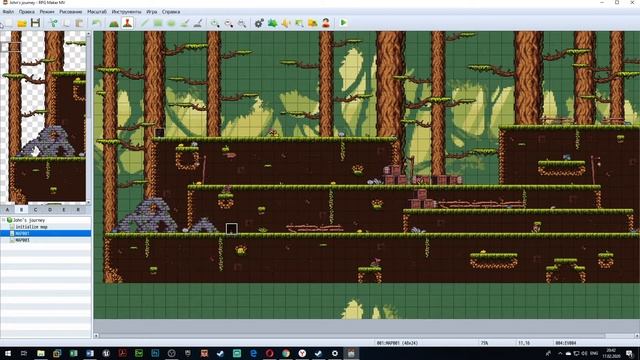
Task: Select the white-bordered event near stone ruins
Action: tap(231, 229)
